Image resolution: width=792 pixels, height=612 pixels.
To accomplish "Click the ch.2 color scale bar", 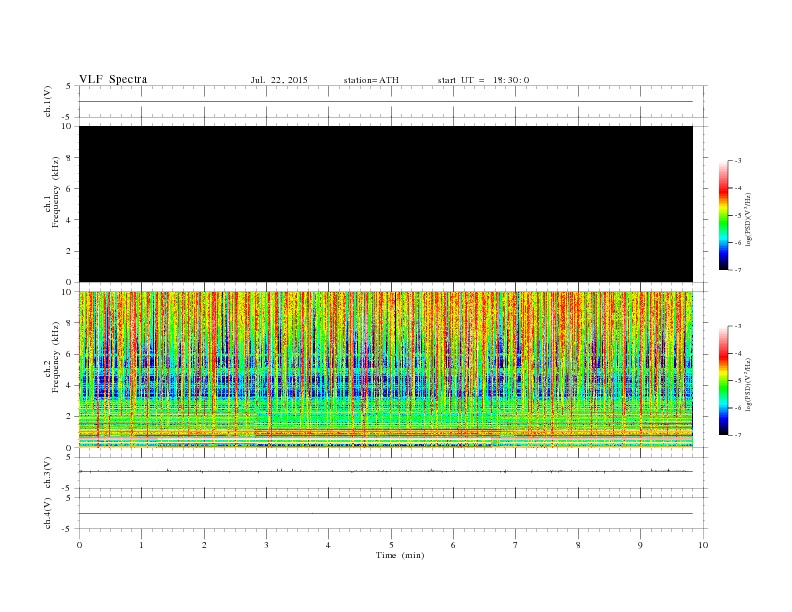I will (x=724, y=380).
